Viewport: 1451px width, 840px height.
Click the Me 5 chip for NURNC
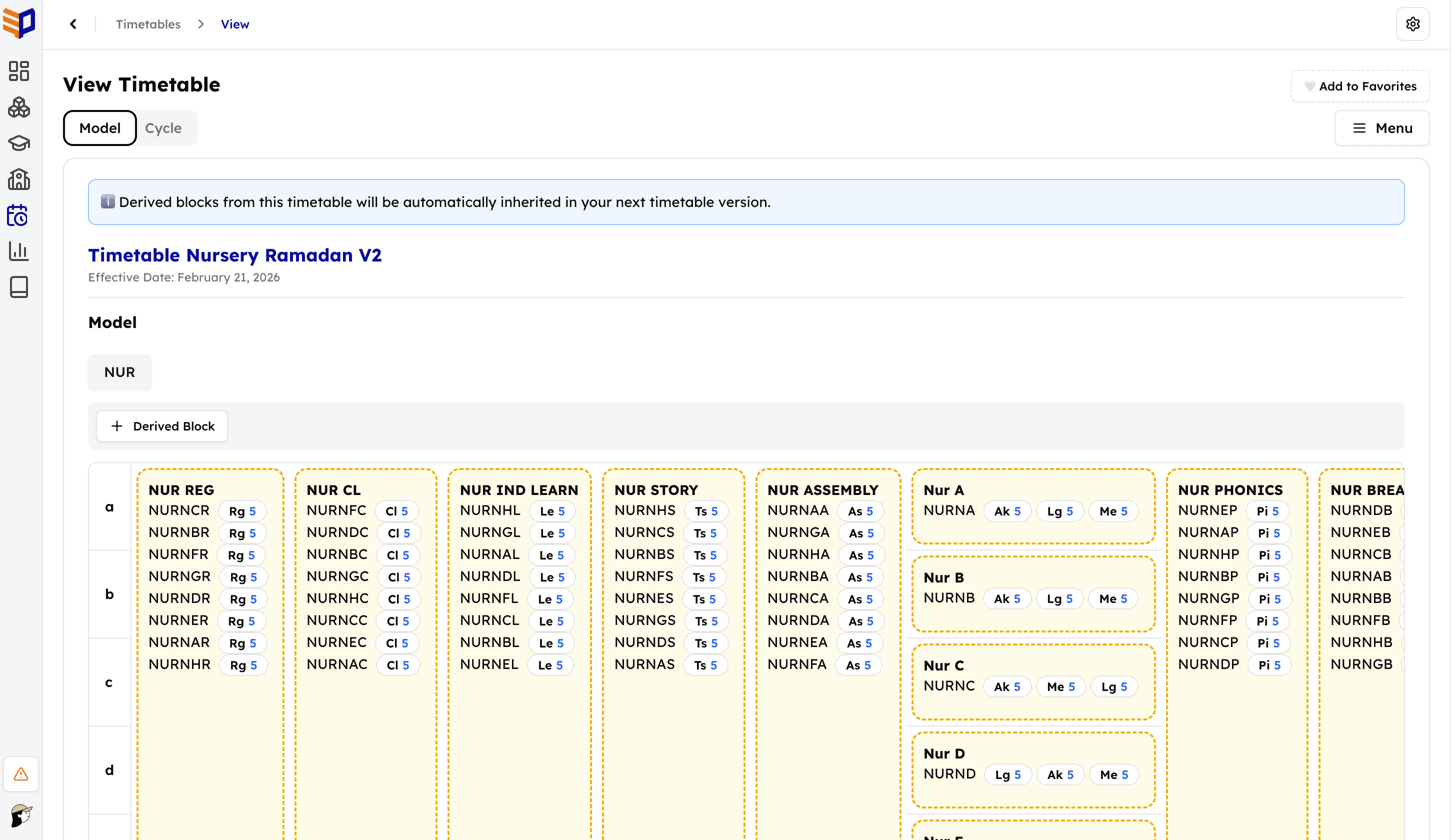[x=1060, y=687]
